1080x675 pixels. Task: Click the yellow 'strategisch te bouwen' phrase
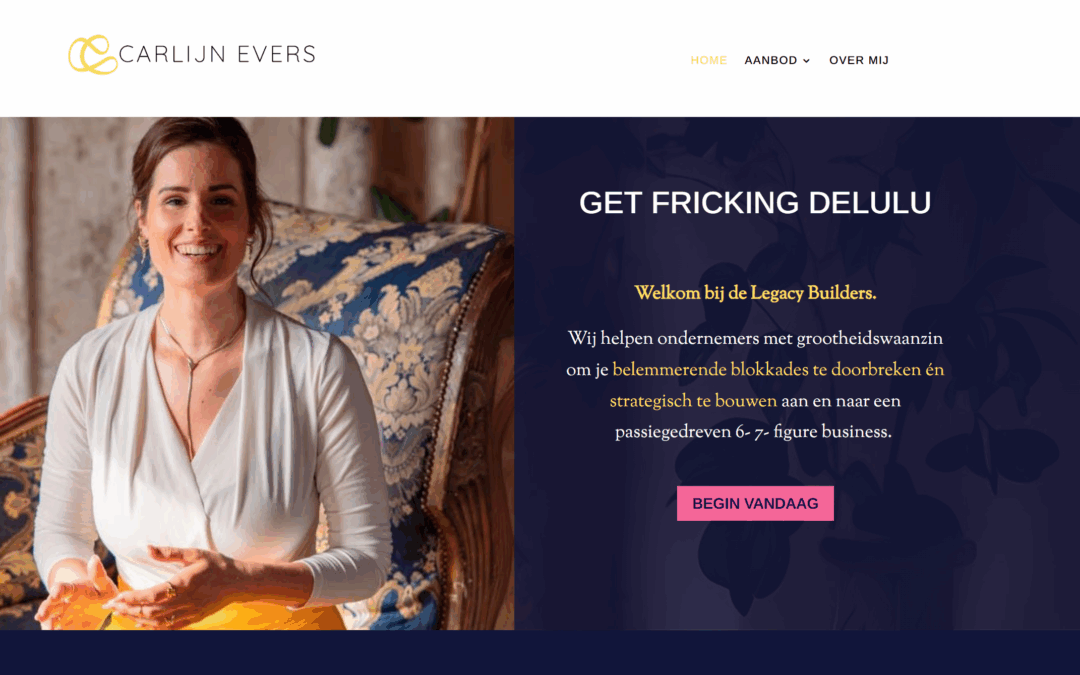[693, 402]
